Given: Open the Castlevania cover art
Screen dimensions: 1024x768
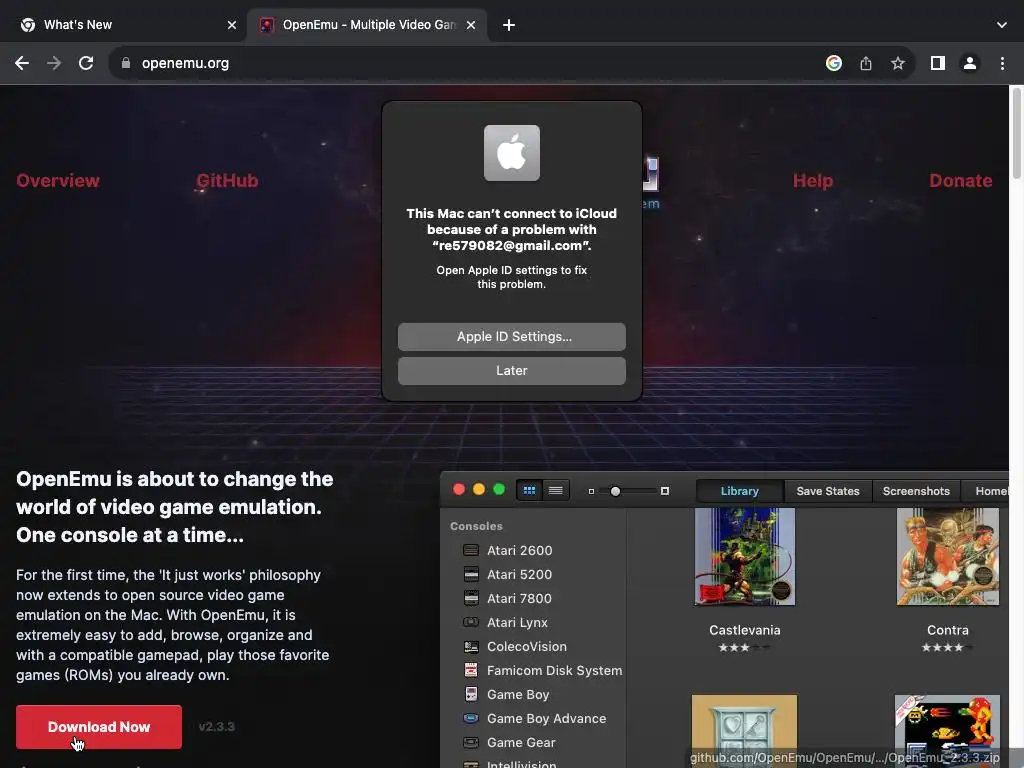Looking at the screenshot, I should tap(745, 557).
